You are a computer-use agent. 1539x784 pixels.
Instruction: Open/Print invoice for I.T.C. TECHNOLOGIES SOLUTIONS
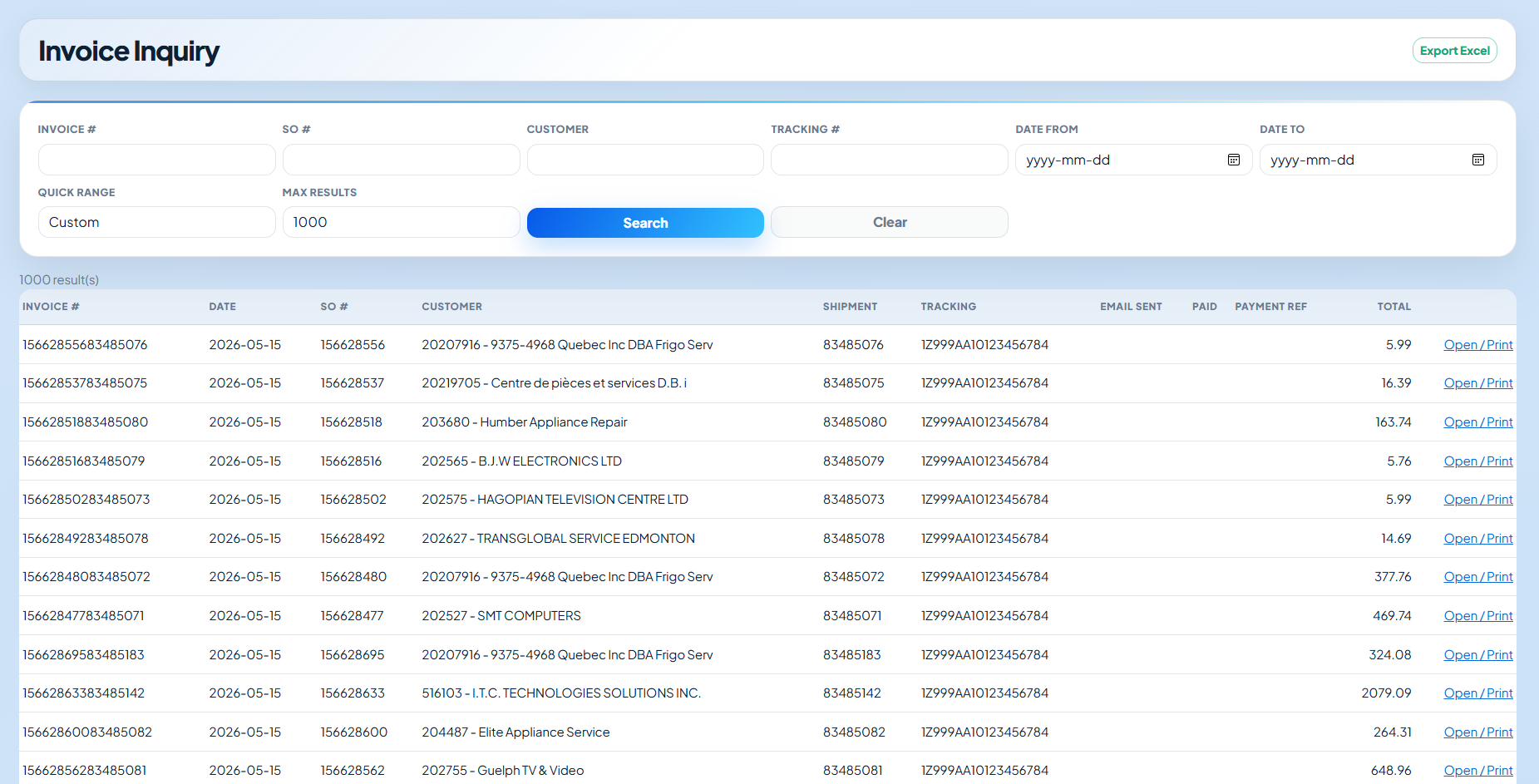point(1478,693)
